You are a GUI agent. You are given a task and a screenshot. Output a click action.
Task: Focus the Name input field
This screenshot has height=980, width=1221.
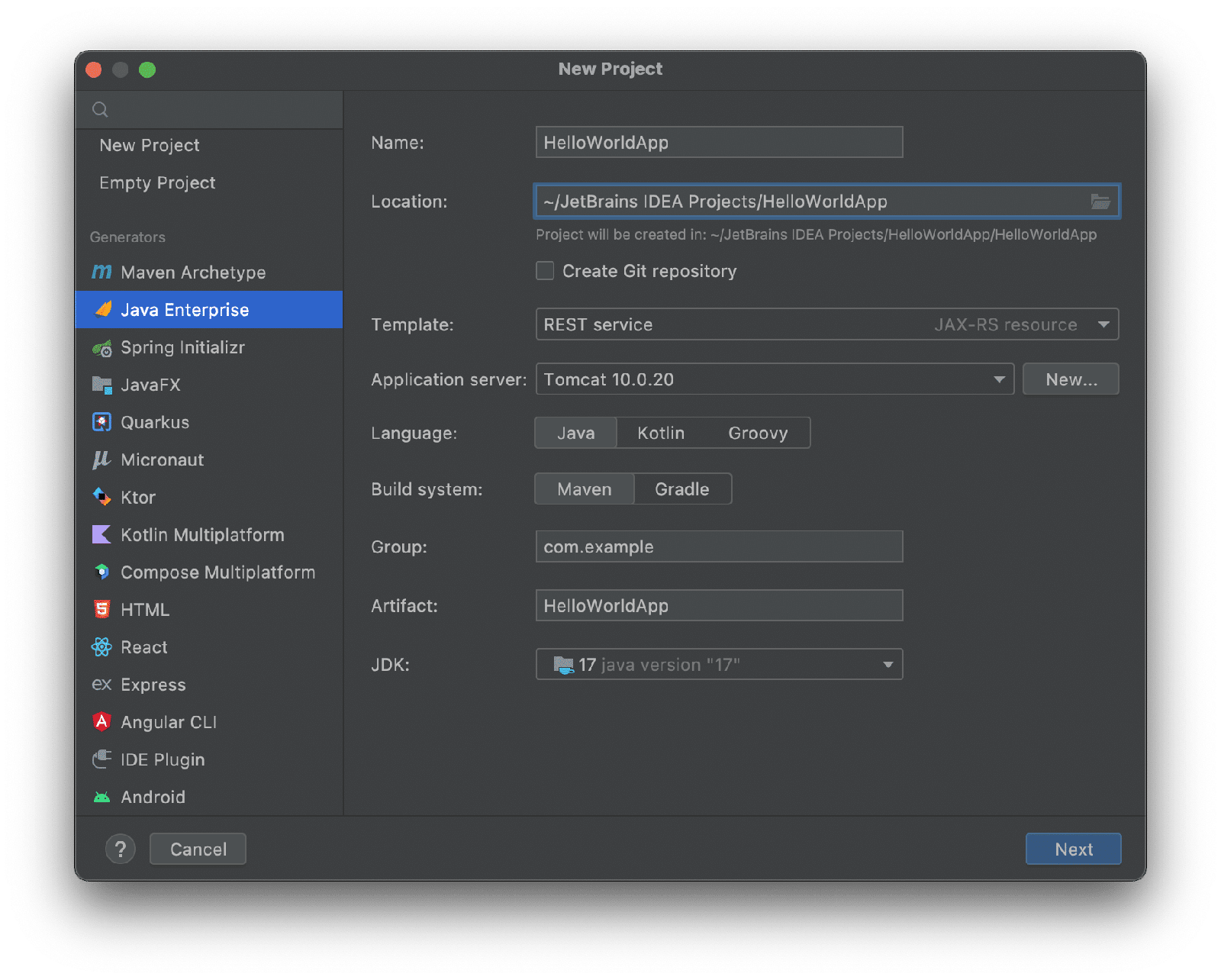point(719,142)
